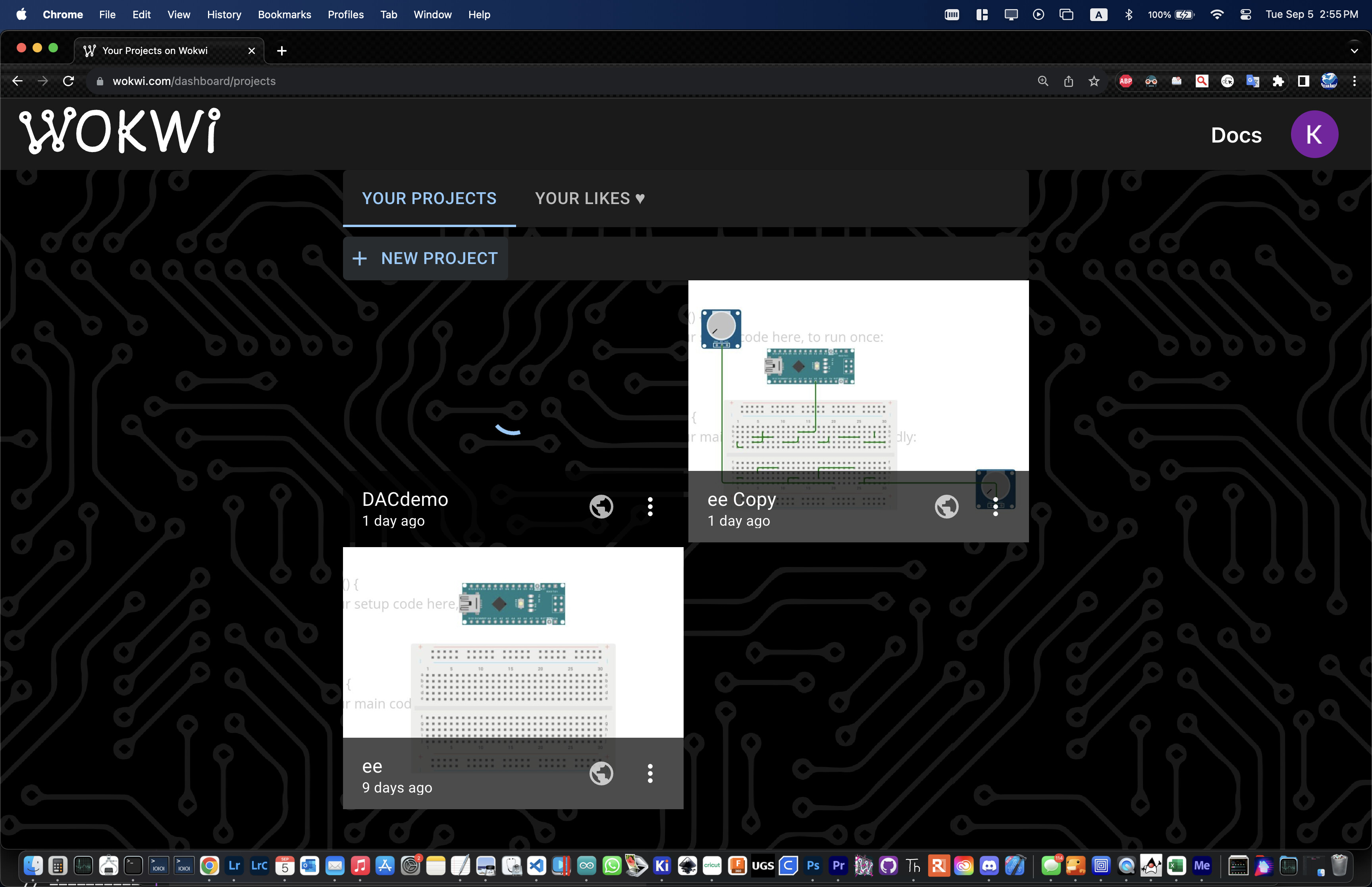Click the share page icon in address bar

(1069, 81)
